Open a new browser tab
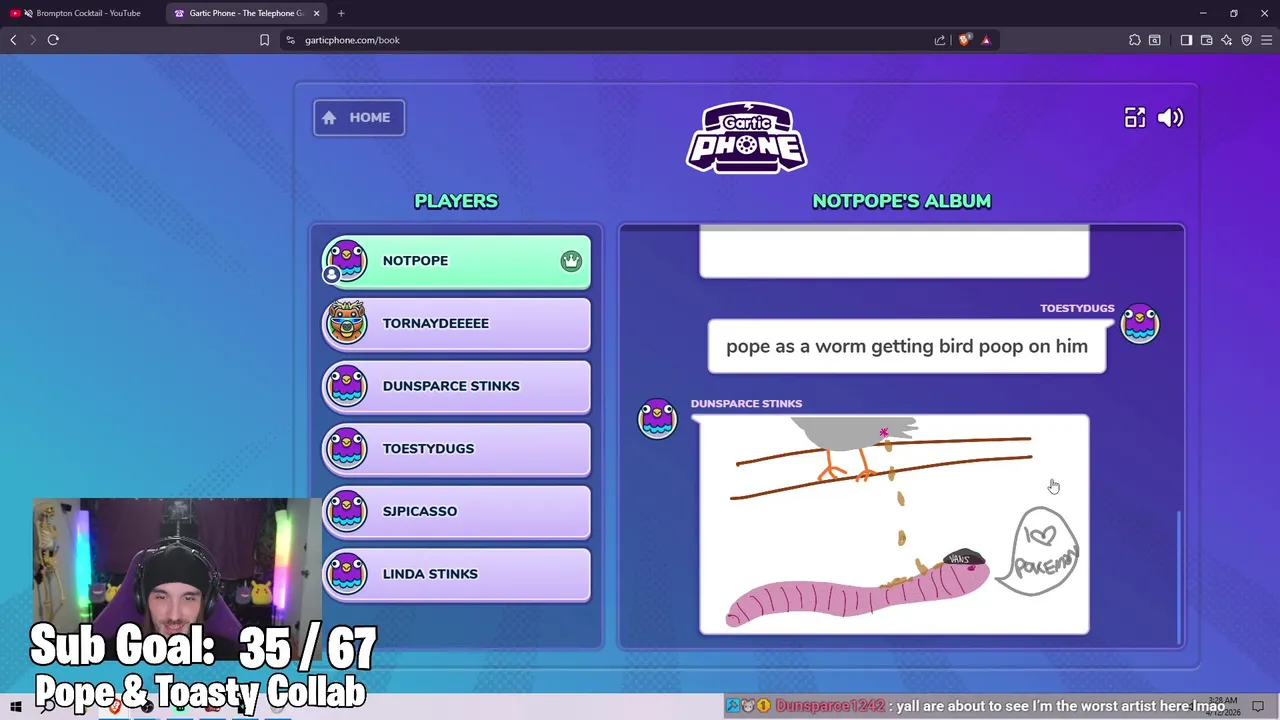 coord(341,13)
